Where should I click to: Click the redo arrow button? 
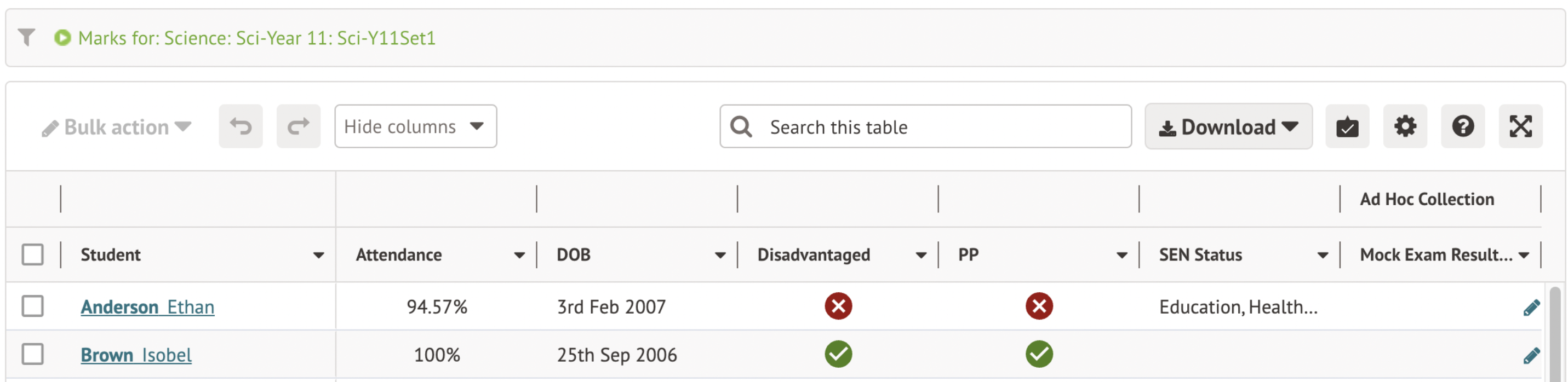click(298, 126)
